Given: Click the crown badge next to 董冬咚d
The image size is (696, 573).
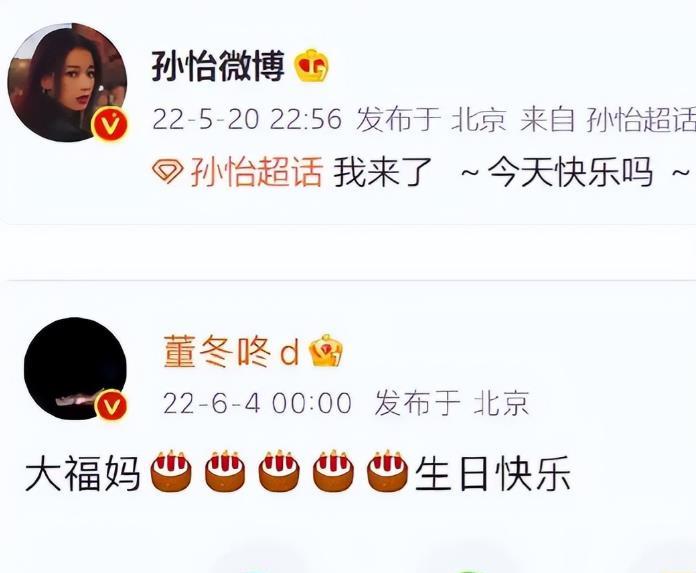Looking at the screenshot, I should pos(326,351).
